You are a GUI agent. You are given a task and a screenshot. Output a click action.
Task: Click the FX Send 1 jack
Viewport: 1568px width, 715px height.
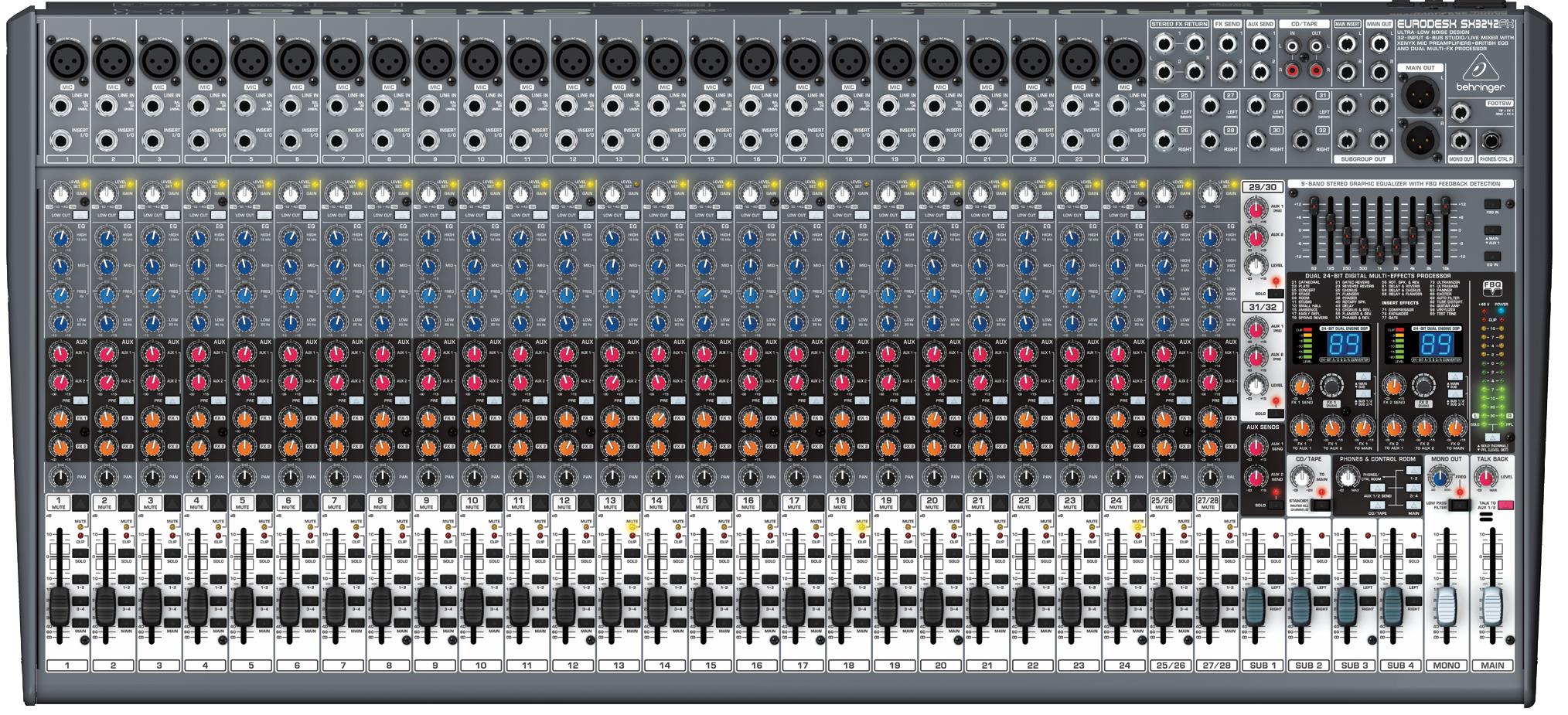tap(1228, 44)
